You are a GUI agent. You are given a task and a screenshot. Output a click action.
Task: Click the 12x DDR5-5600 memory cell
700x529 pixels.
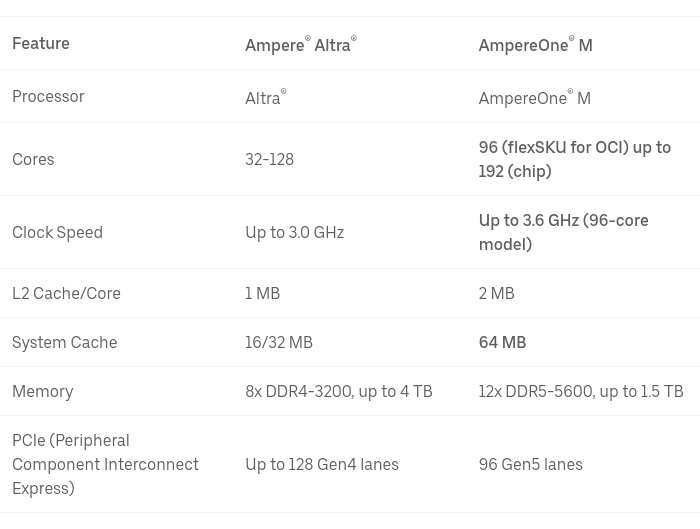581,392
